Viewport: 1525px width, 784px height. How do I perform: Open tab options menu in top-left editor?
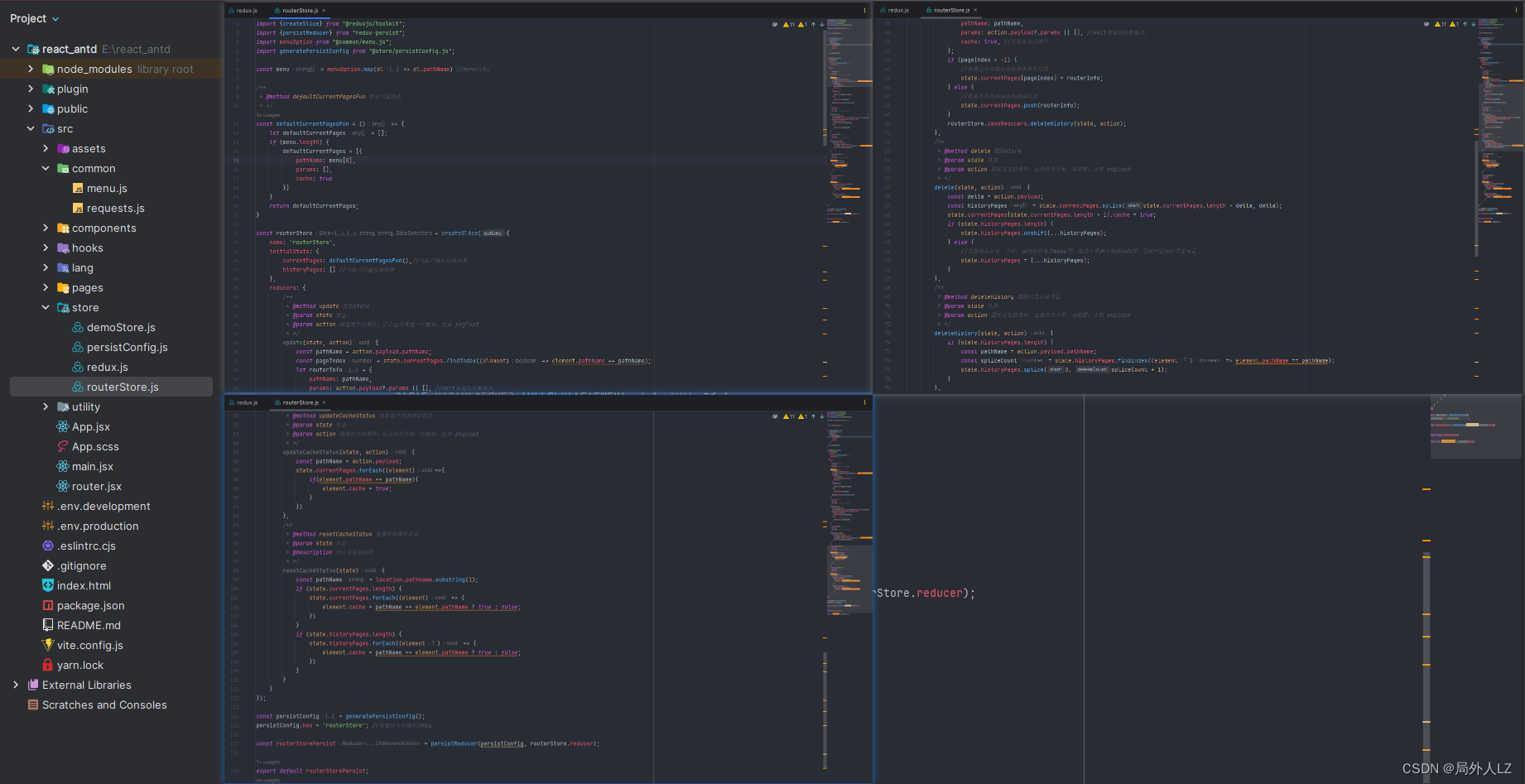(865, 11)
